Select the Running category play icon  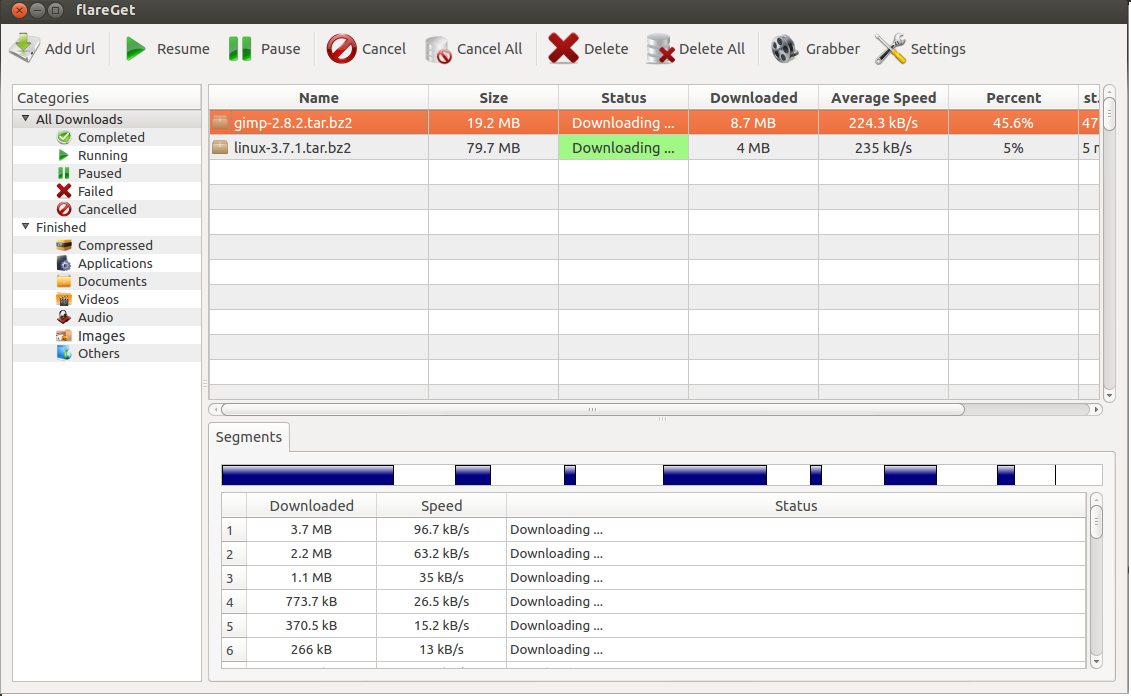(x=63, y=155)
